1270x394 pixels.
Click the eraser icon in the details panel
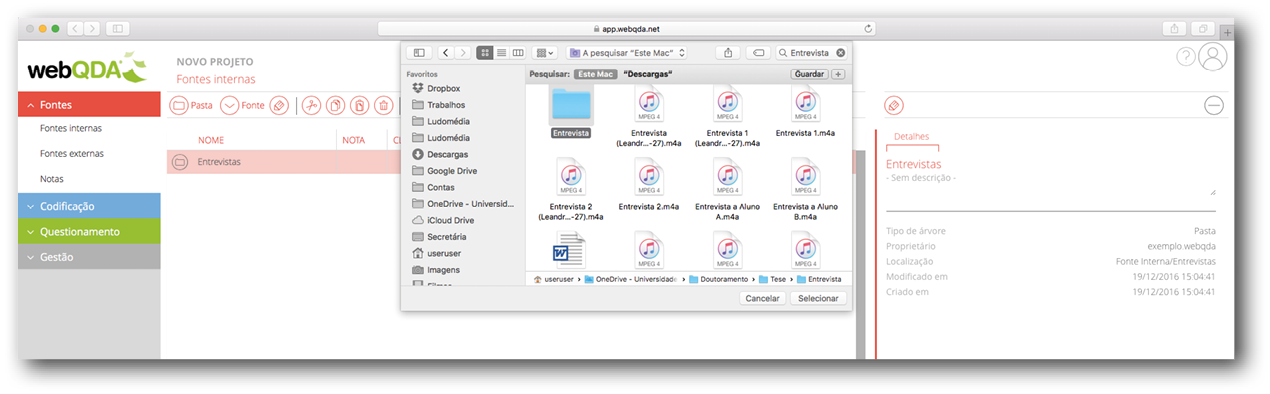click(894, 105)
